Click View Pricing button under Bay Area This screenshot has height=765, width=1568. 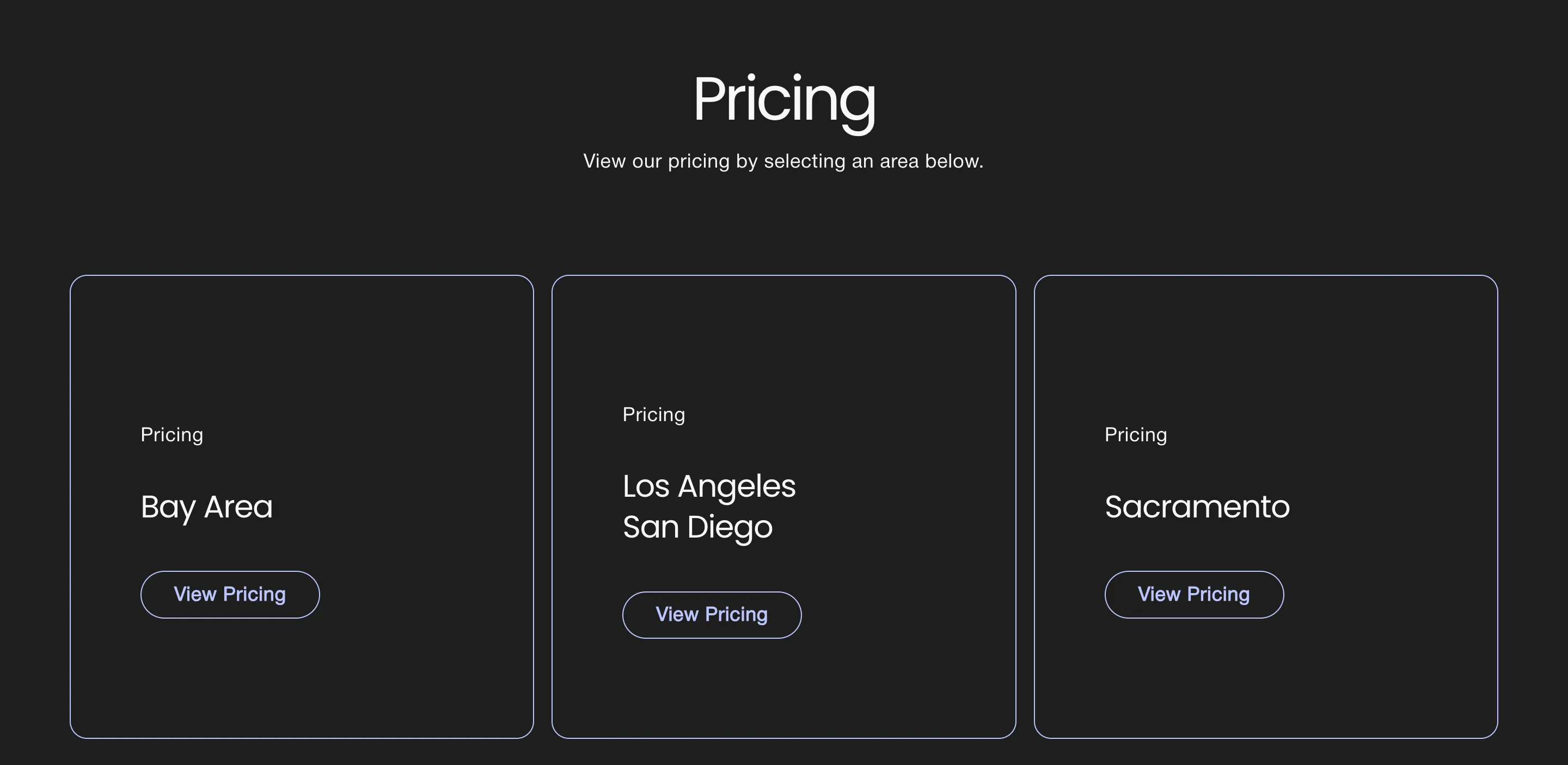pyautogui.click(x=230, y=594)
